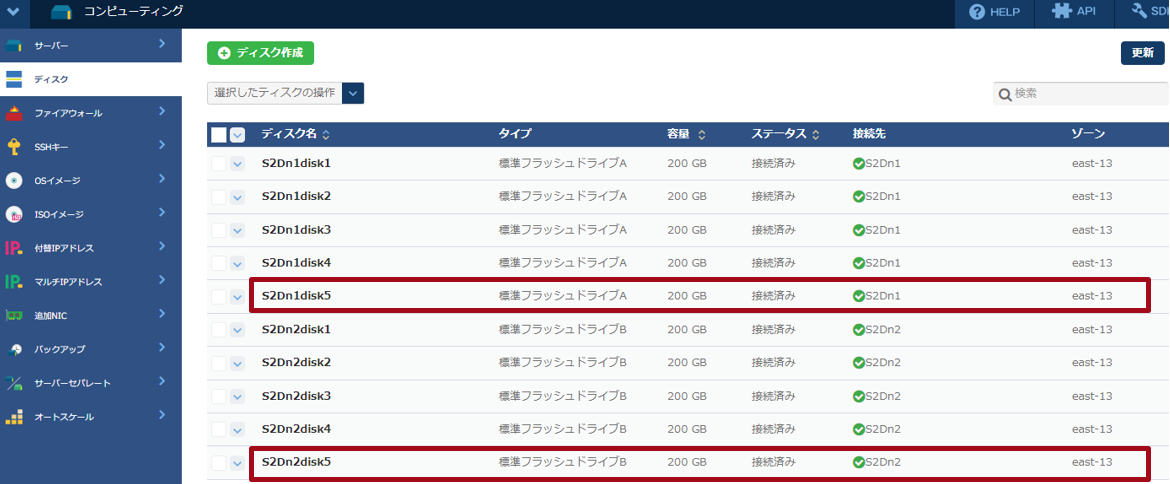Viewport: 1170px width, 484px height.
Task: Click the OS image disc icon
Action: pos(14,180)
